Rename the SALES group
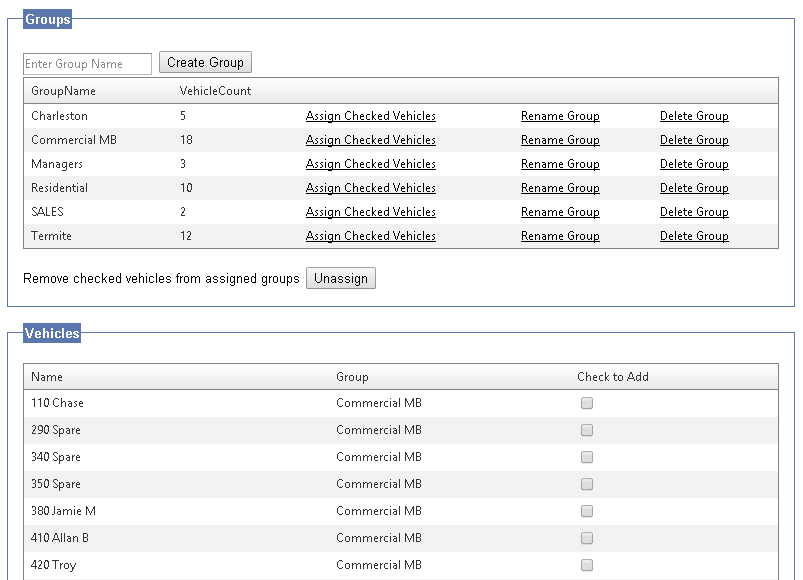This screenshot has height=580, width=803. [560, 212]
